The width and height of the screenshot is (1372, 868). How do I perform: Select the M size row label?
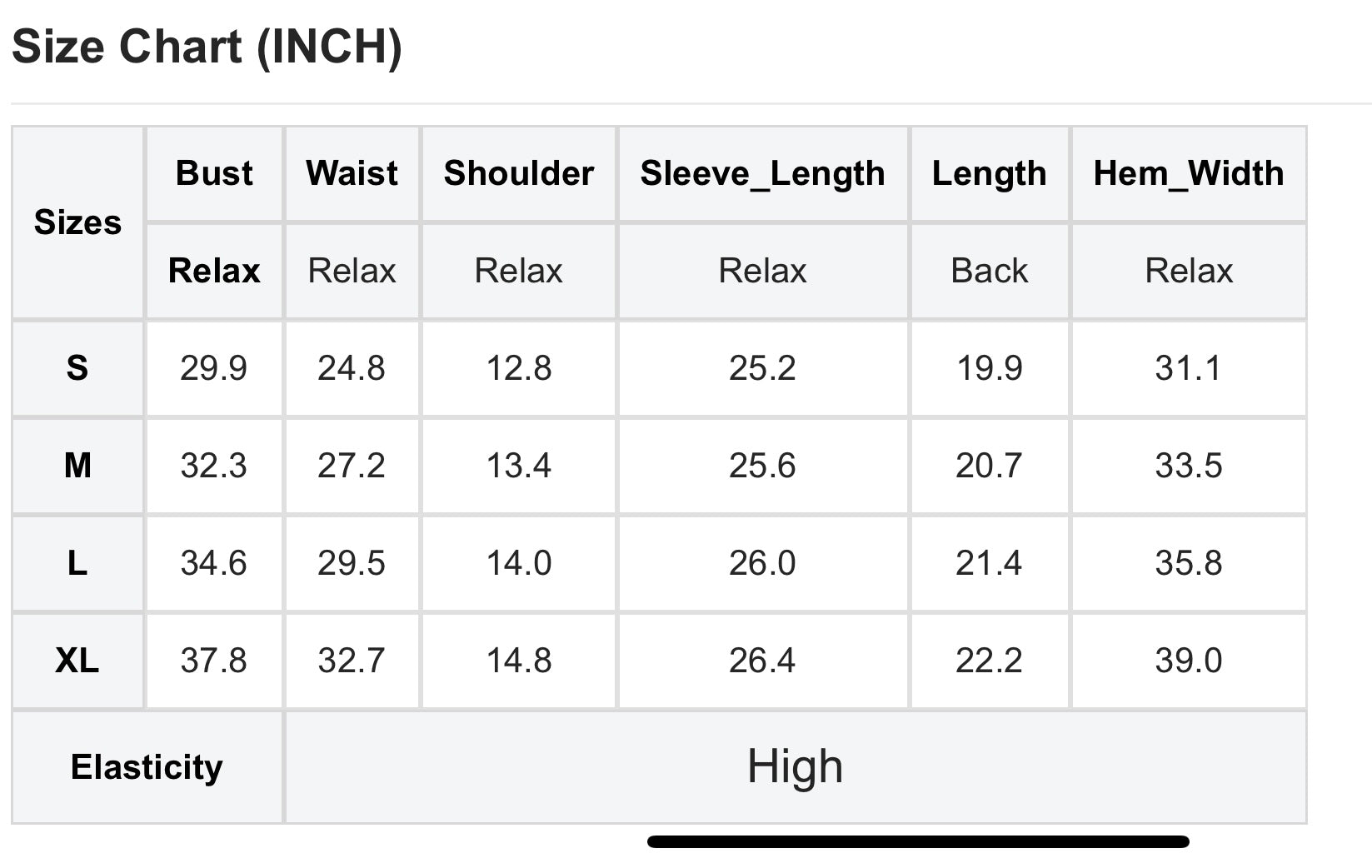click(77, 465)
